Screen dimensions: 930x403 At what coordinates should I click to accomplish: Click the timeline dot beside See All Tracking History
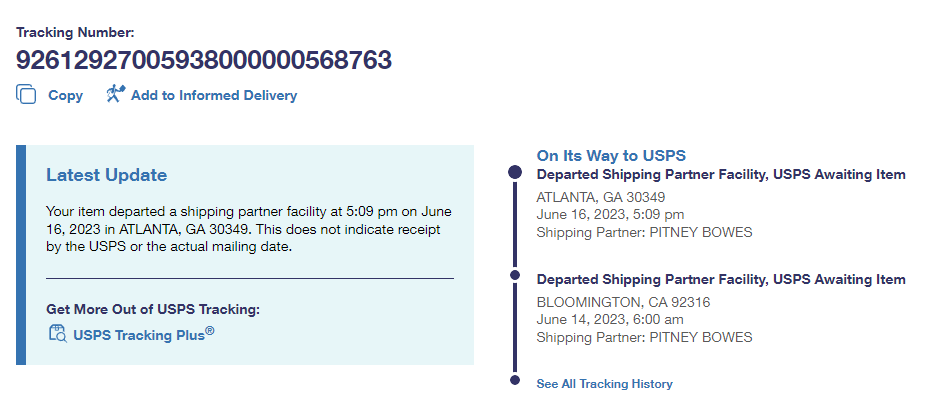click(515, 380)
